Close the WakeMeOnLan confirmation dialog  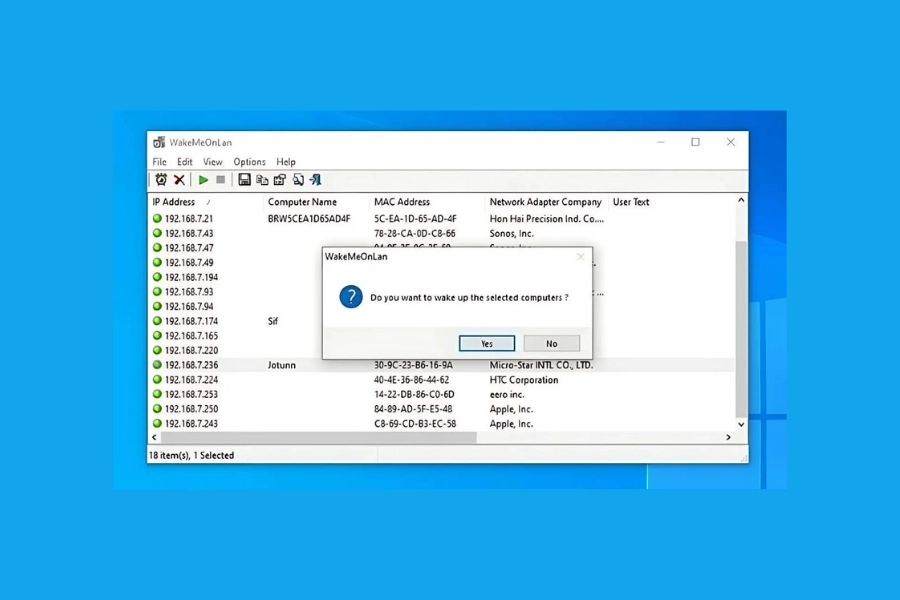pyautogui.click(x=580, y=257)
